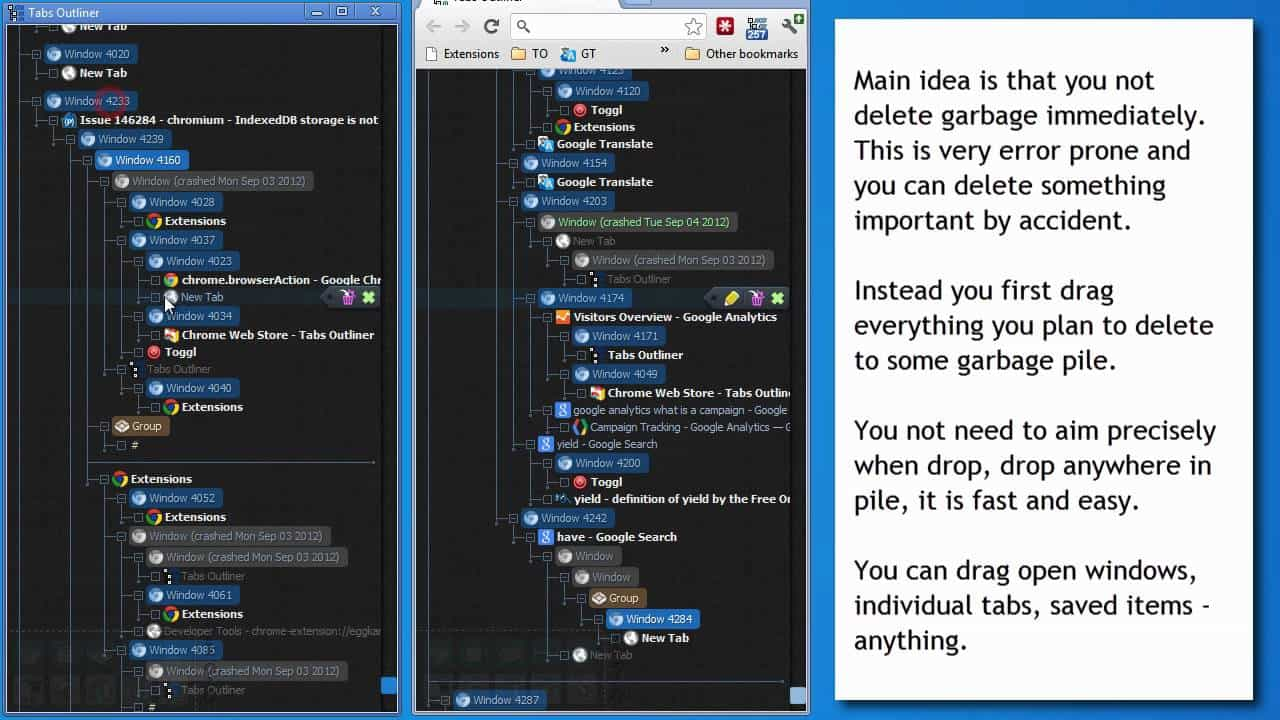1280x720 pixels.
Task: Open 'yield - definition of yield' entry
Action: (x=673, y=499)
